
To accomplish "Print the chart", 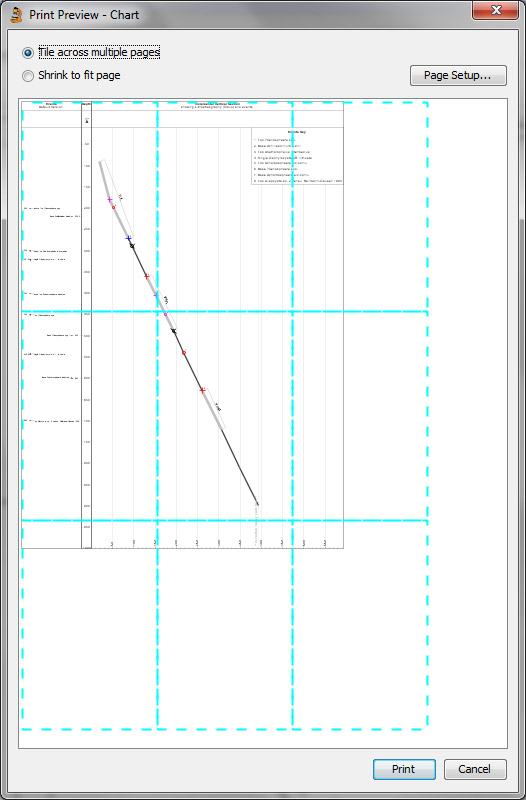I will pyautogui.click(x=404, y=769).
